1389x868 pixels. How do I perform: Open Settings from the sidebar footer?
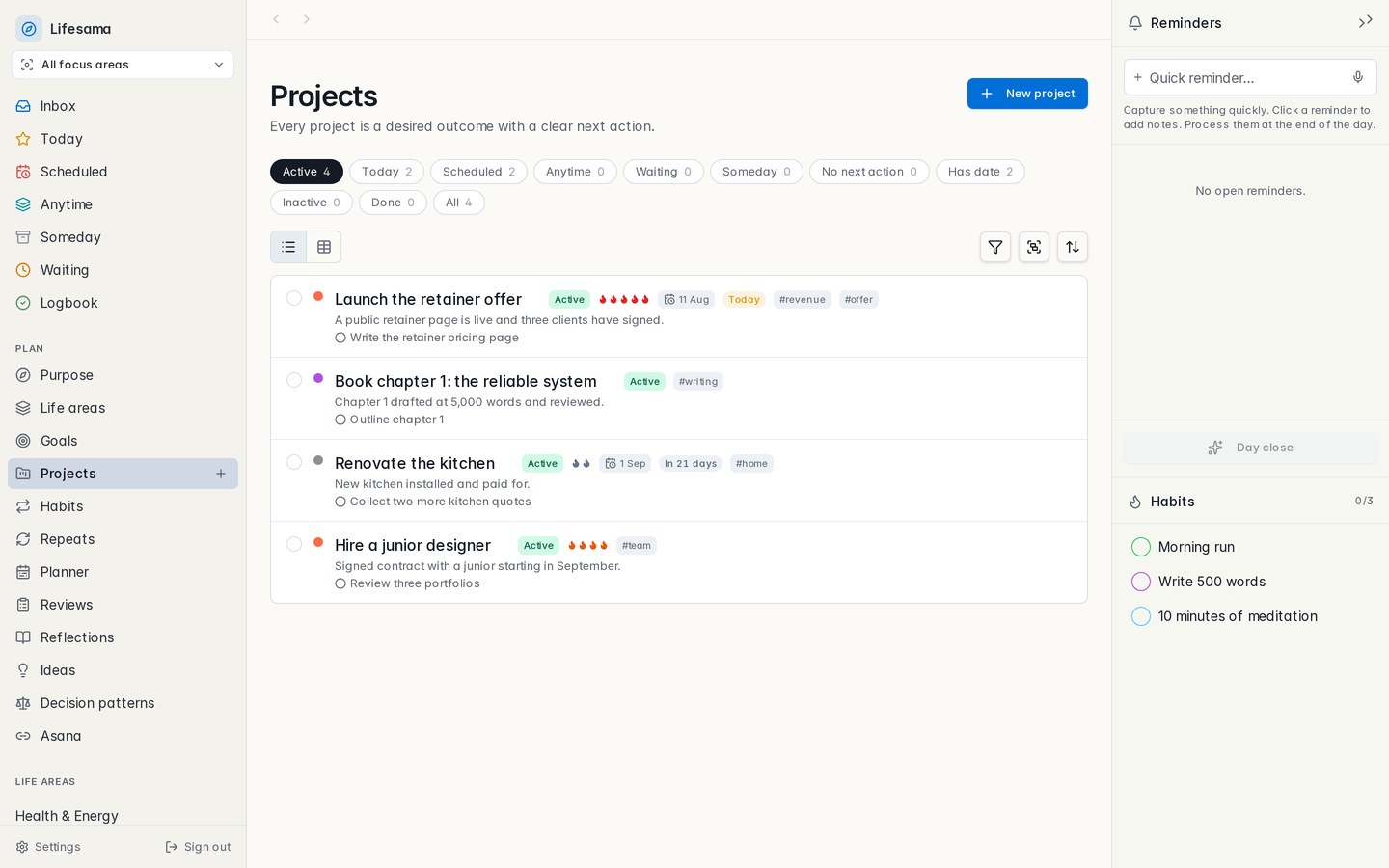pos(48,847)
